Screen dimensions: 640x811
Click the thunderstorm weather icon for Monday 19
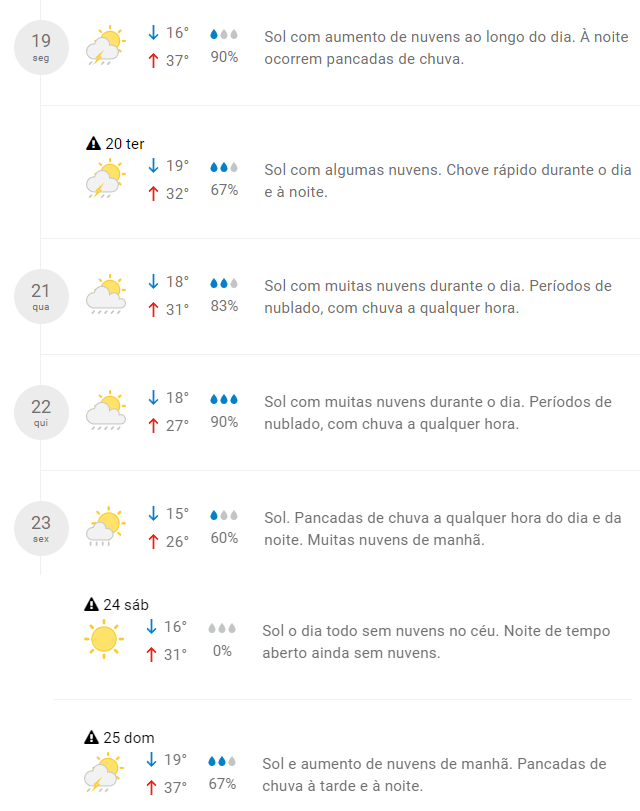[x=104, y=46]
